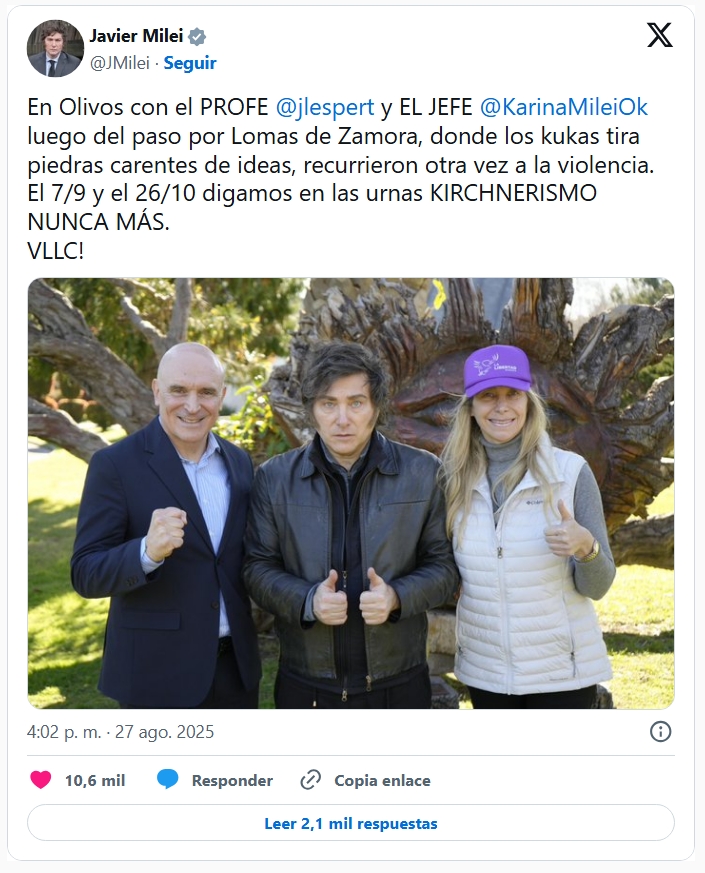Click Leer 2,1 mil respuestas button
The height and width of the screenshot is (873, 705).
[x=351, y=823]
